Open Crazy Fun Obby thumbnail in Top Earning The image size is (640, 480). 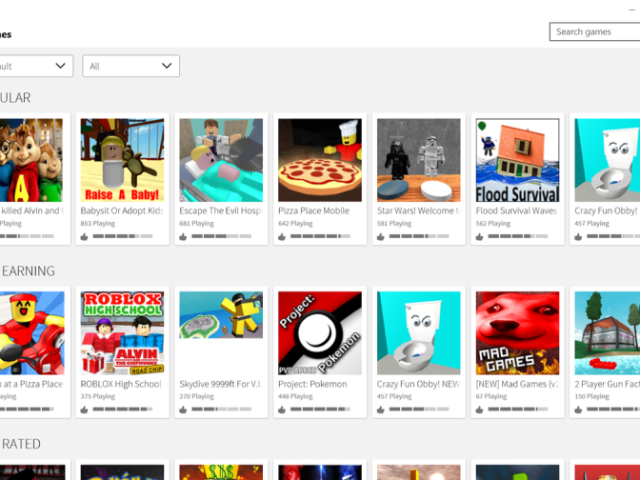pos(419,333)
